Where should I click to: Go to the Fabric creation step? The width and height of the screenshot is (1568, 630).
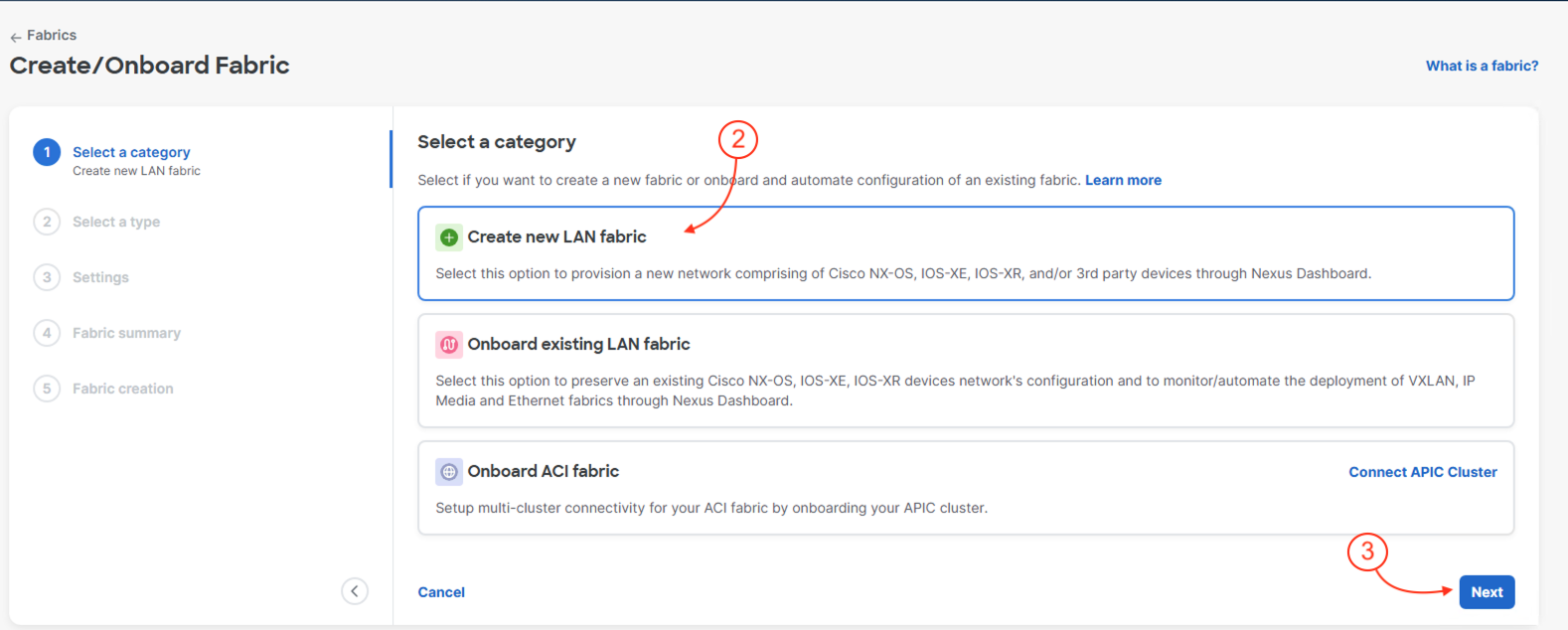(122, 389)
